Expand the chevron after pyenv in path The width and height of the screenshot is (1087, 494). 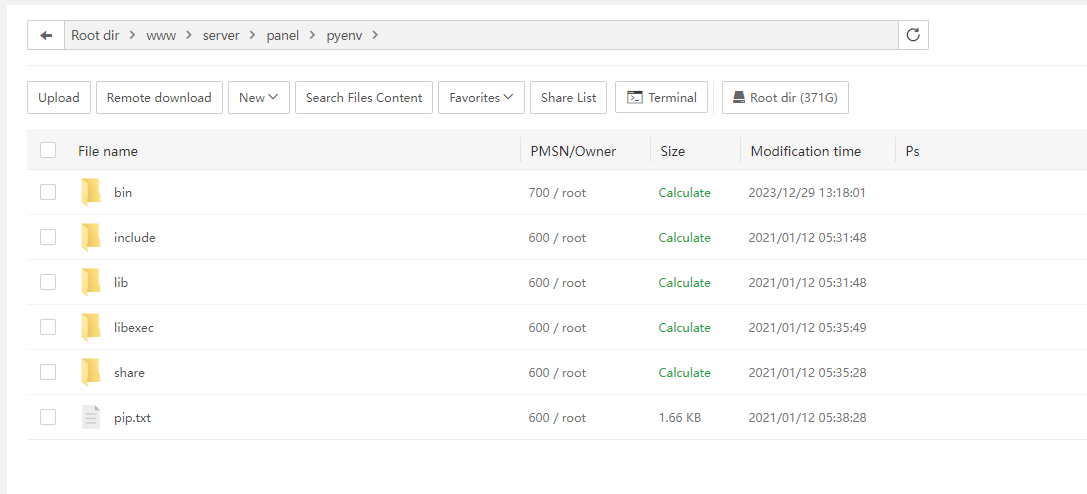[375, 35]
